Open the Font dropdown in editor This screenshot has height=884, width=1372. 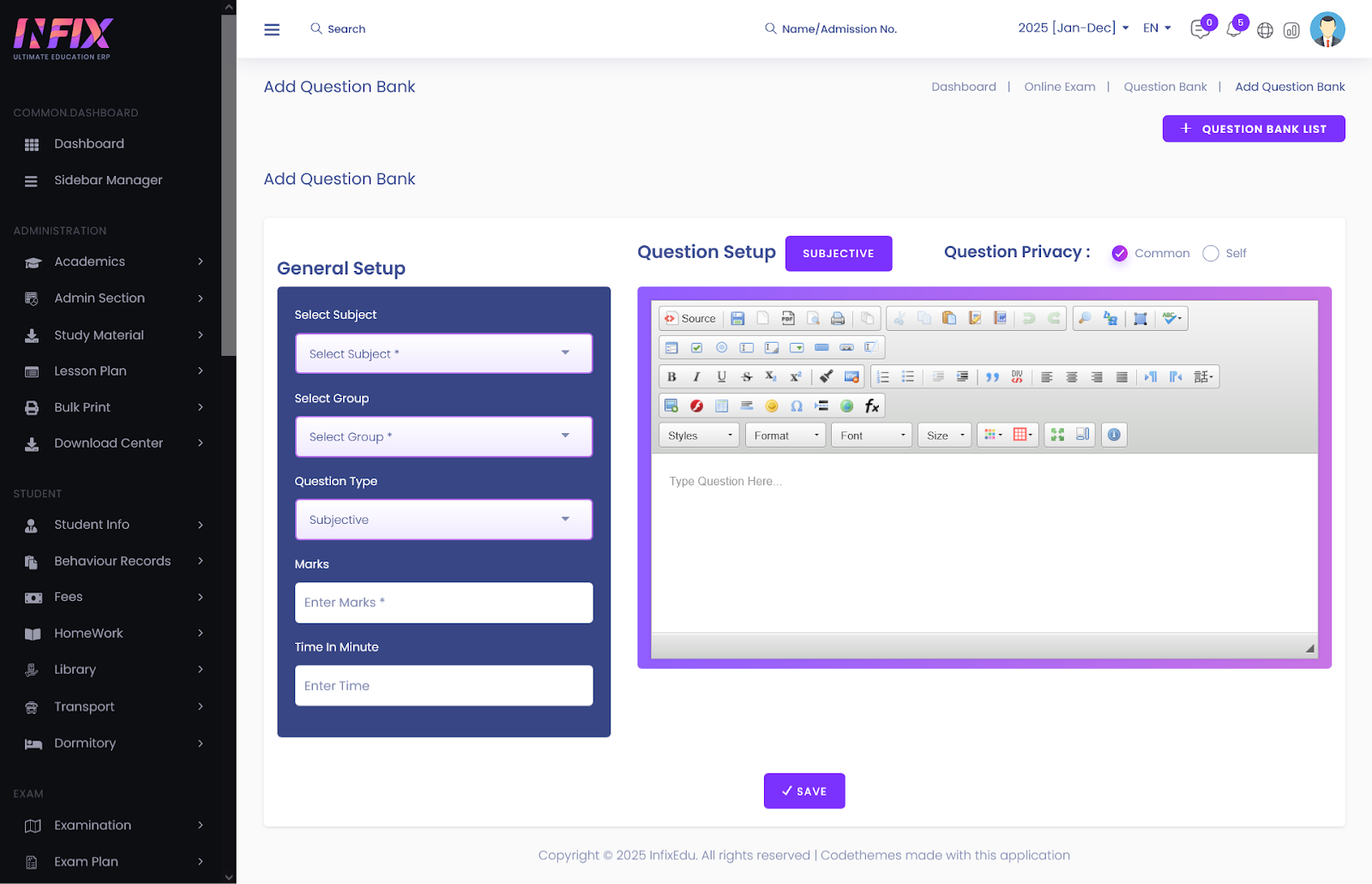[x=871, y=436]
